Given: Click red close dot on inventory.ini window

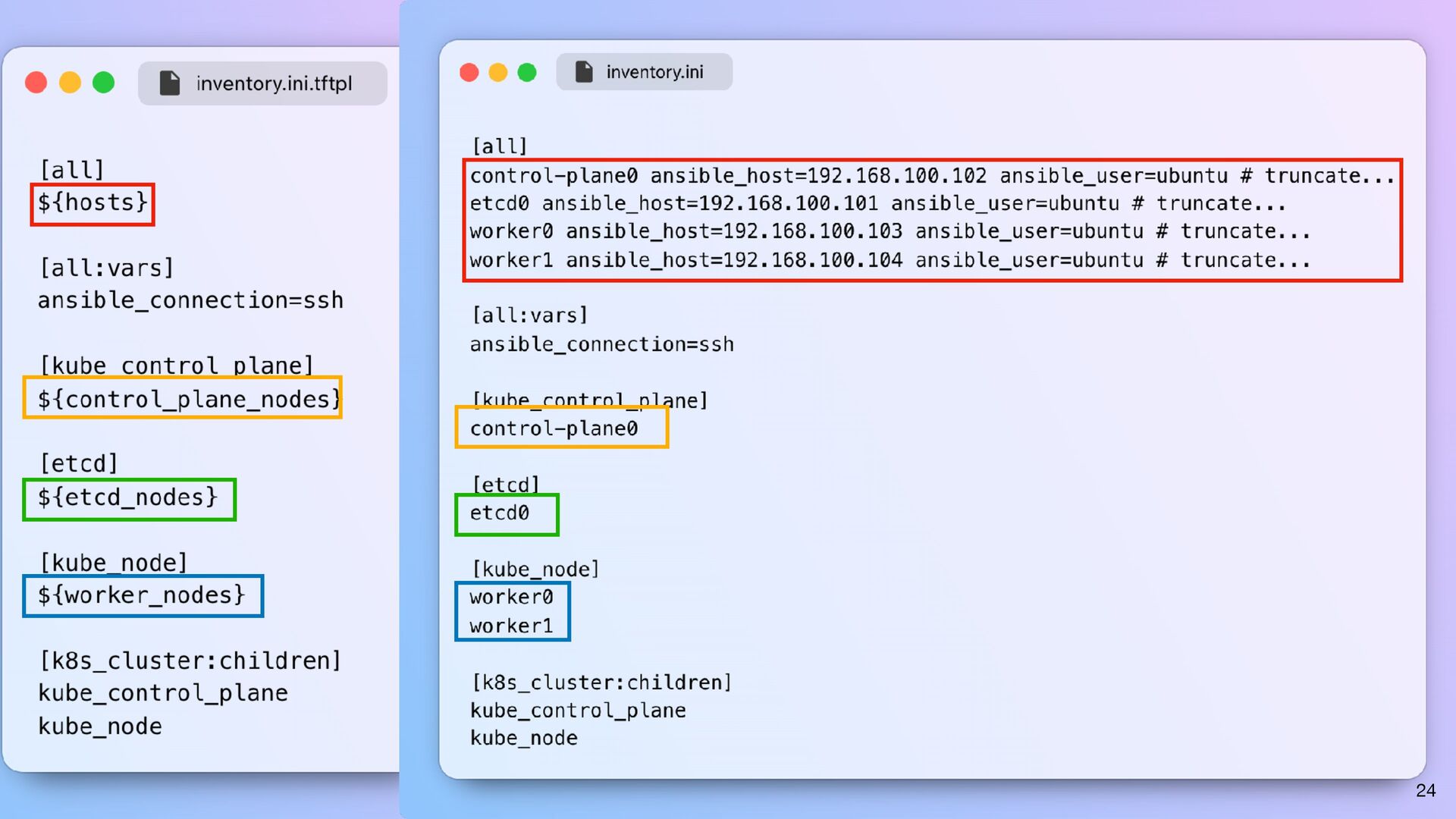Looking at the screenshot, I should (x=469, y=72).
